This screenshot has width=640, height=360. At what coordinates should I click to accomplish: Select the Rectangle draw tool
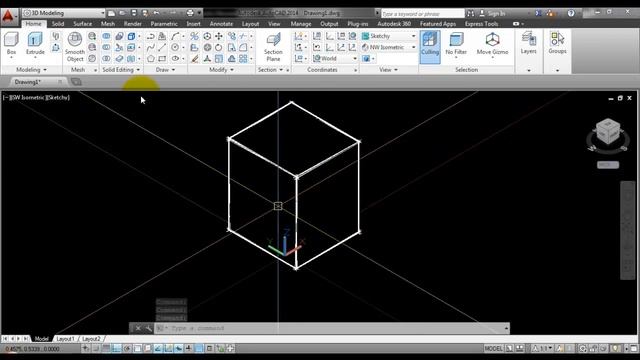[x=162, y=59]
